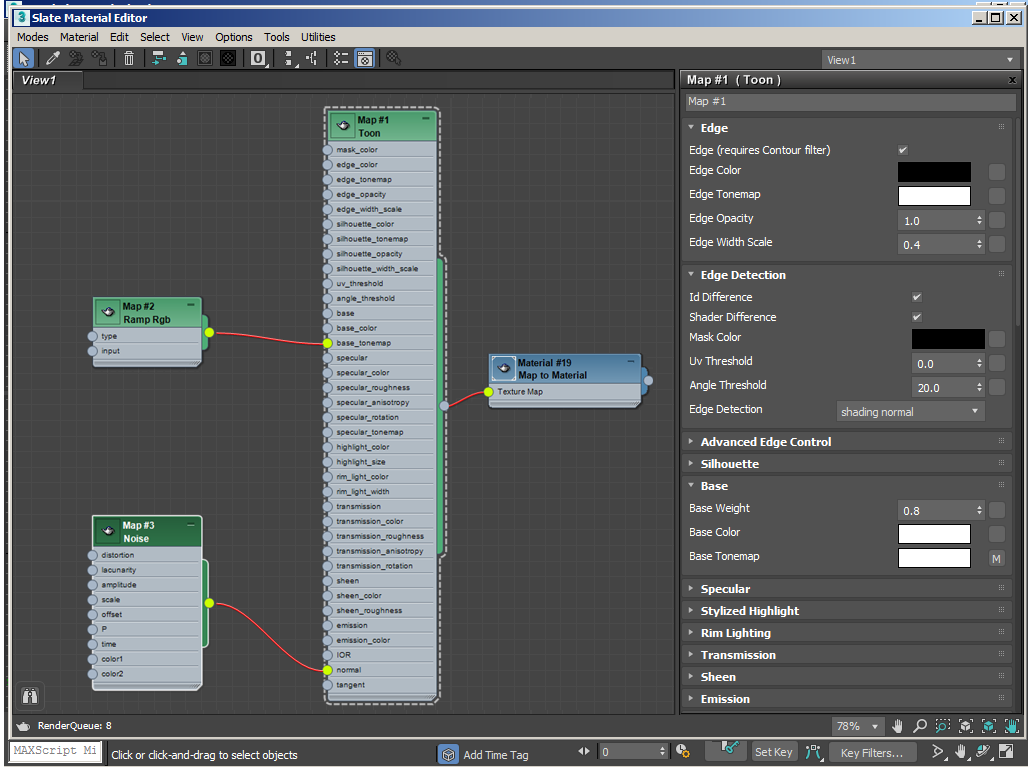
Task: Select the arrow Select tool
Action: 24,58
